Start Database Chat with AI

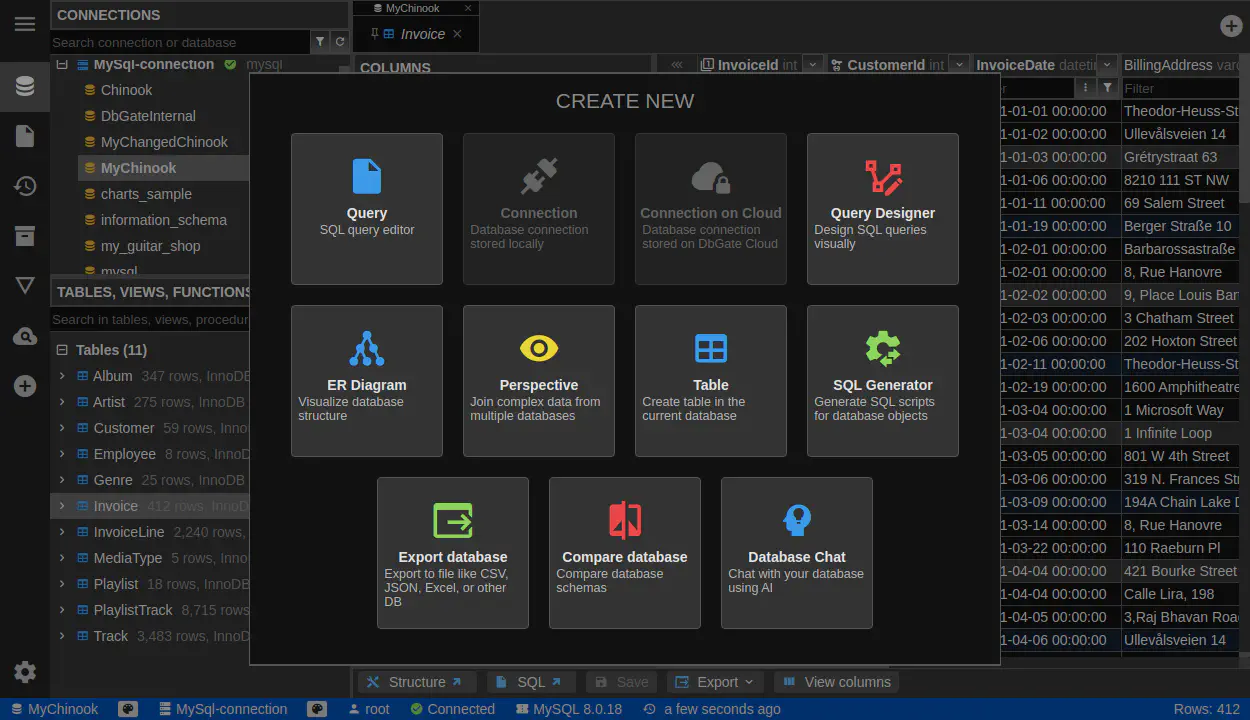coord(796,553)
